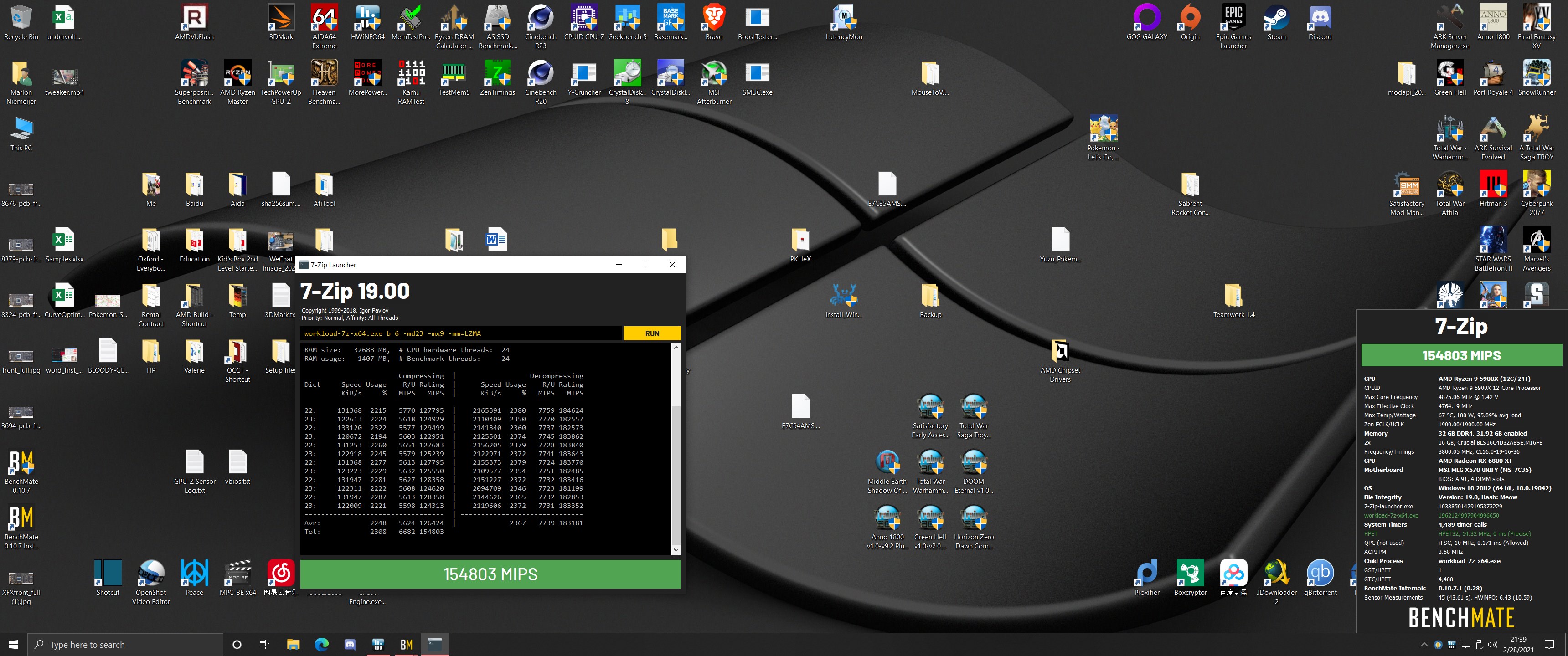Launch the Cyberpunk 2077 desktop shortcut
The height and width of the screenshot is (656, 1568).
pyautogui.click(x=1537, y=193)
